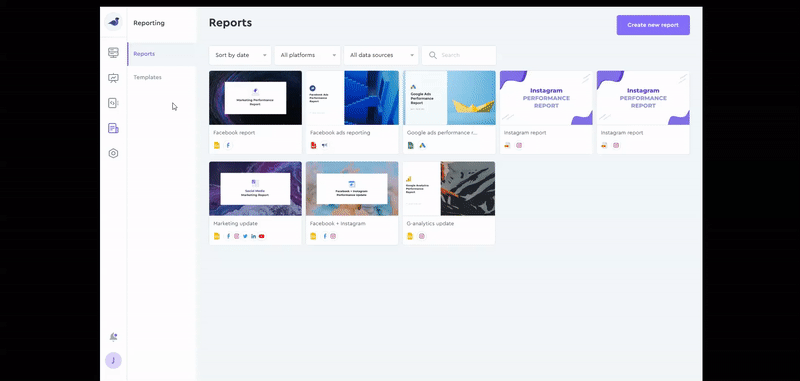
Task: Click the Instagram icon under G-analytics update
Action: tap(422, 236)
